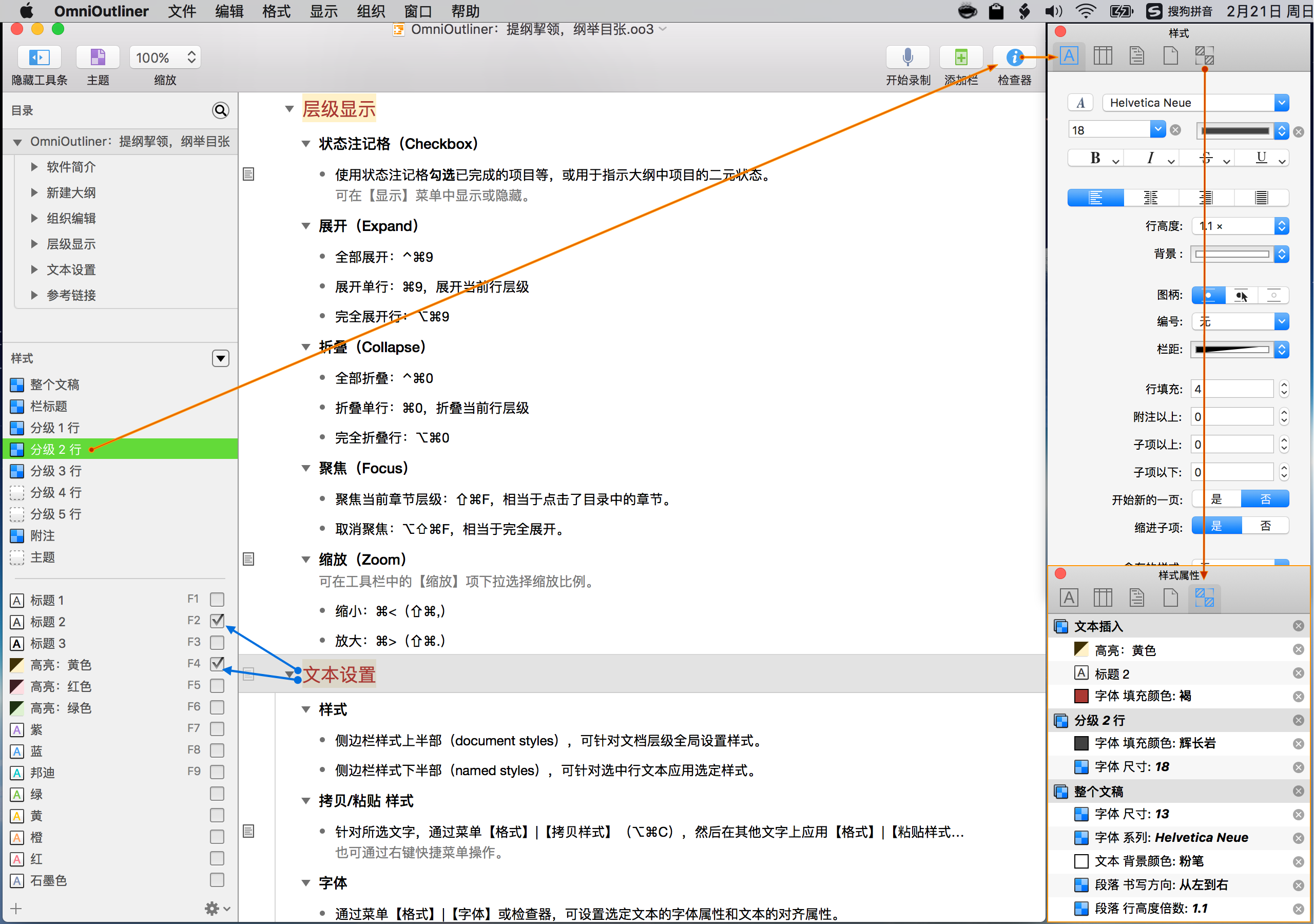The image size is (1314, 924).
Task: Open the 编辑 menu
Action: coord(229,11)
